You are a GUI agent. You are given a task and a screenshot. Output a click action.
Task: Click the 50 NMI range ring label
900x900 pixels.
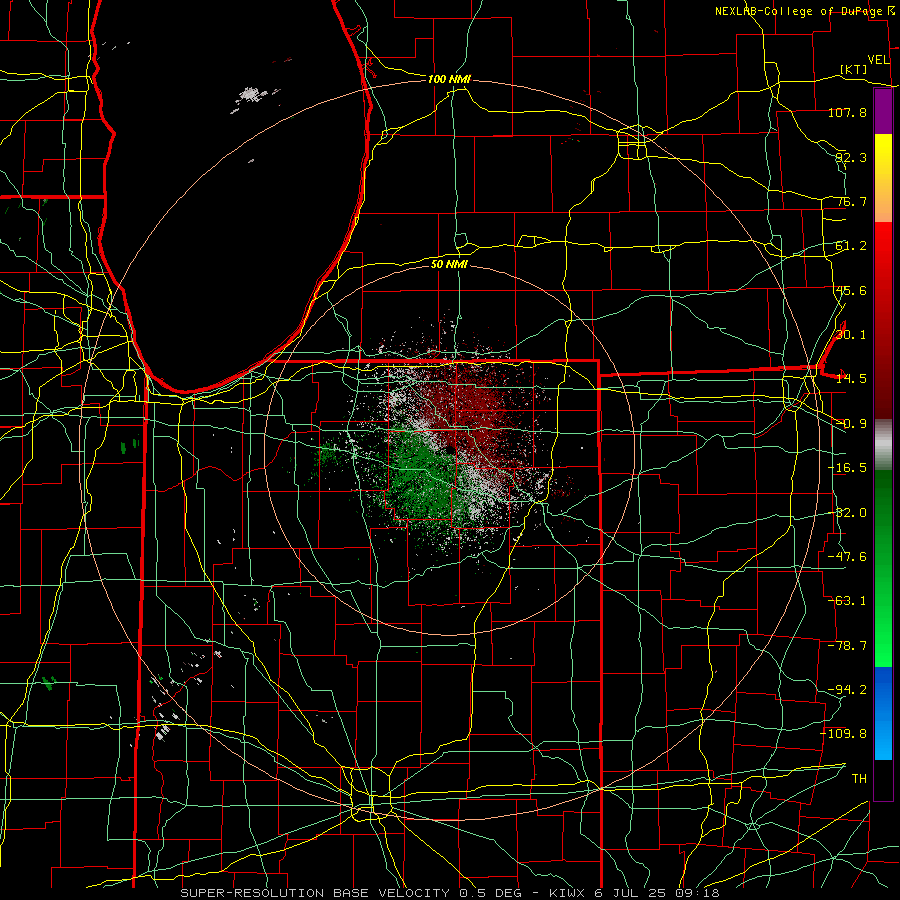449,264
